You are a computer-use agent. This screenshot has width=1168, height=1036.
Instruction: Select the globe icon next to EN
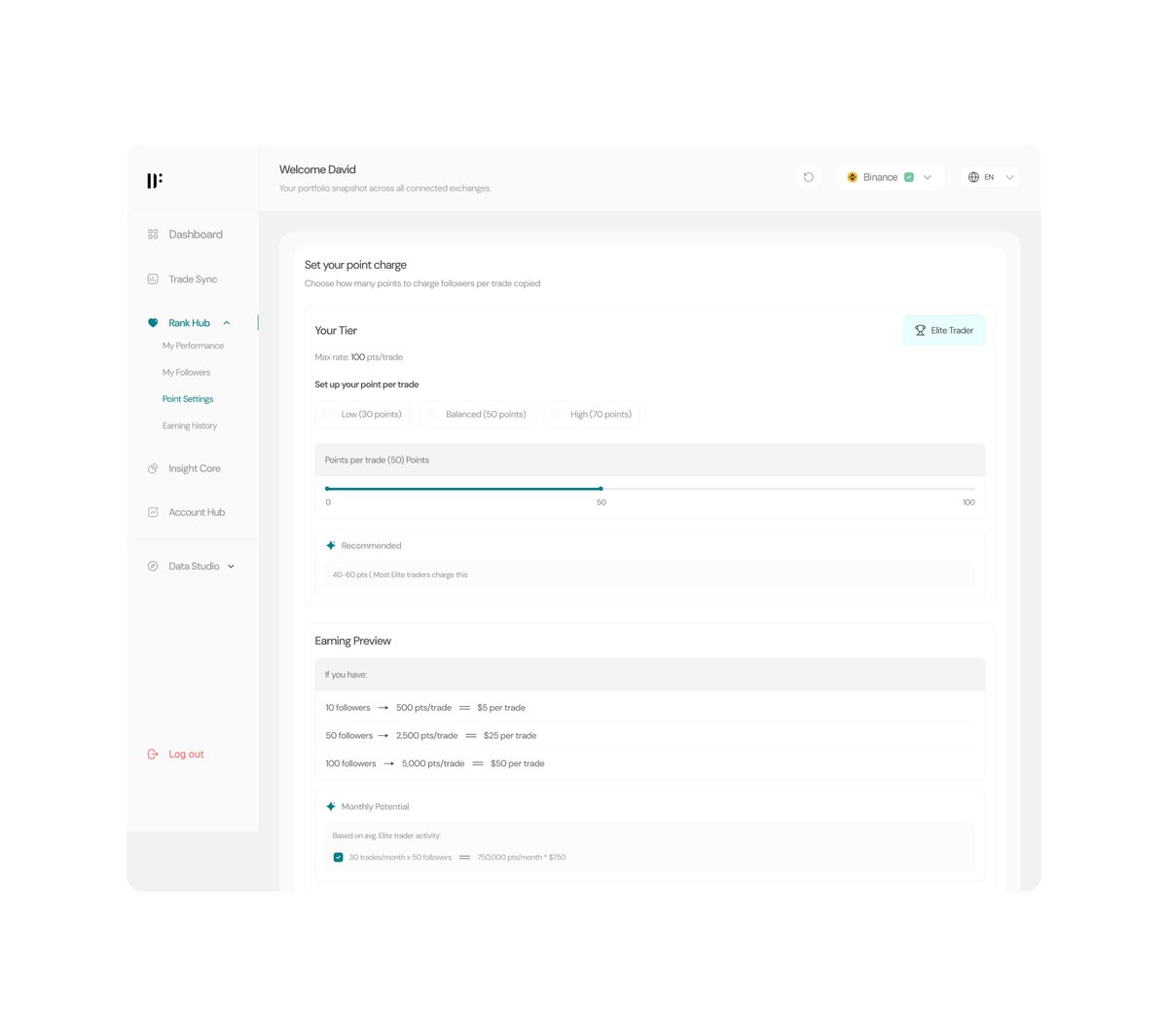(x=973, y=176)
